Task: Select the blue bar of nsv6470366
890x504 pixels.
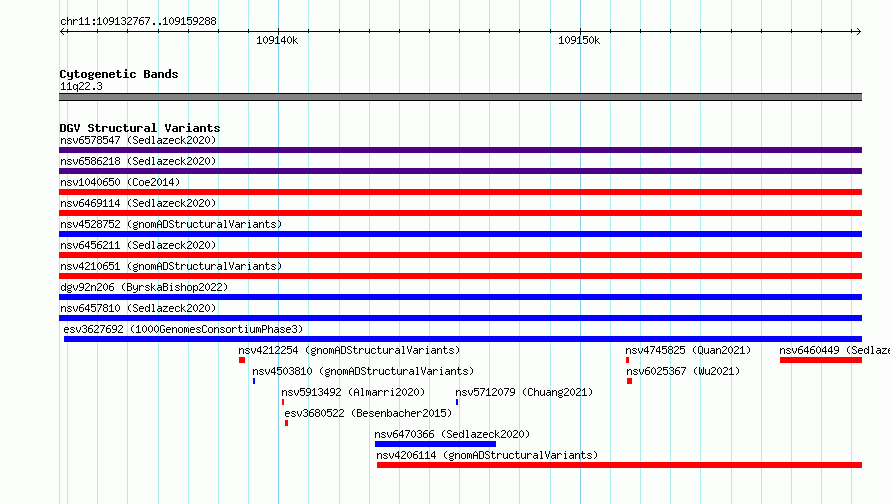Action: 435,444
